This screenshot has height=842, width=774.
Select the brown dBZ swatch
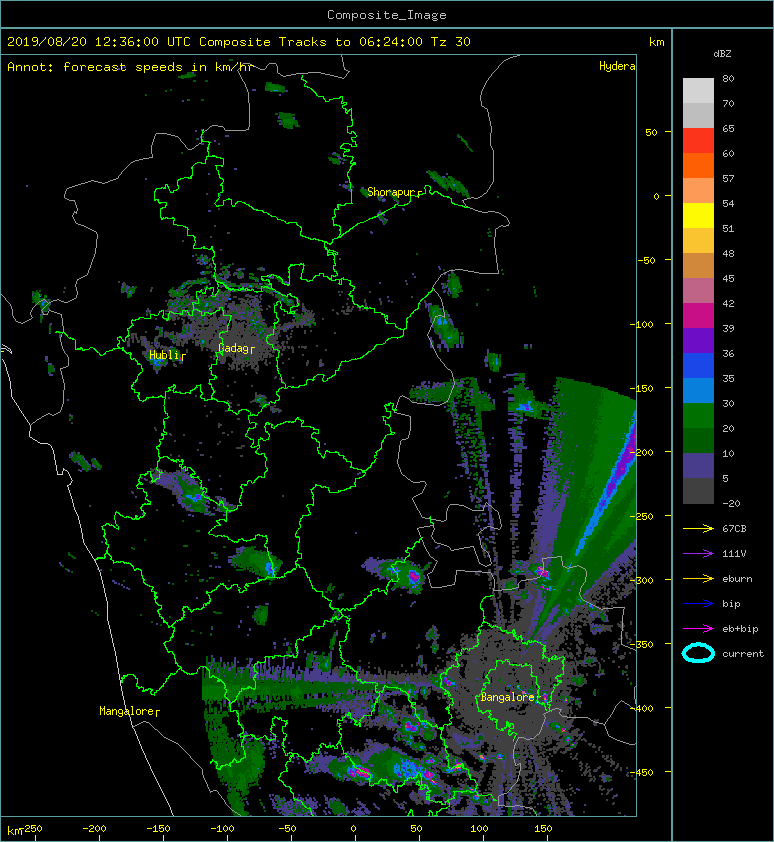698,265
